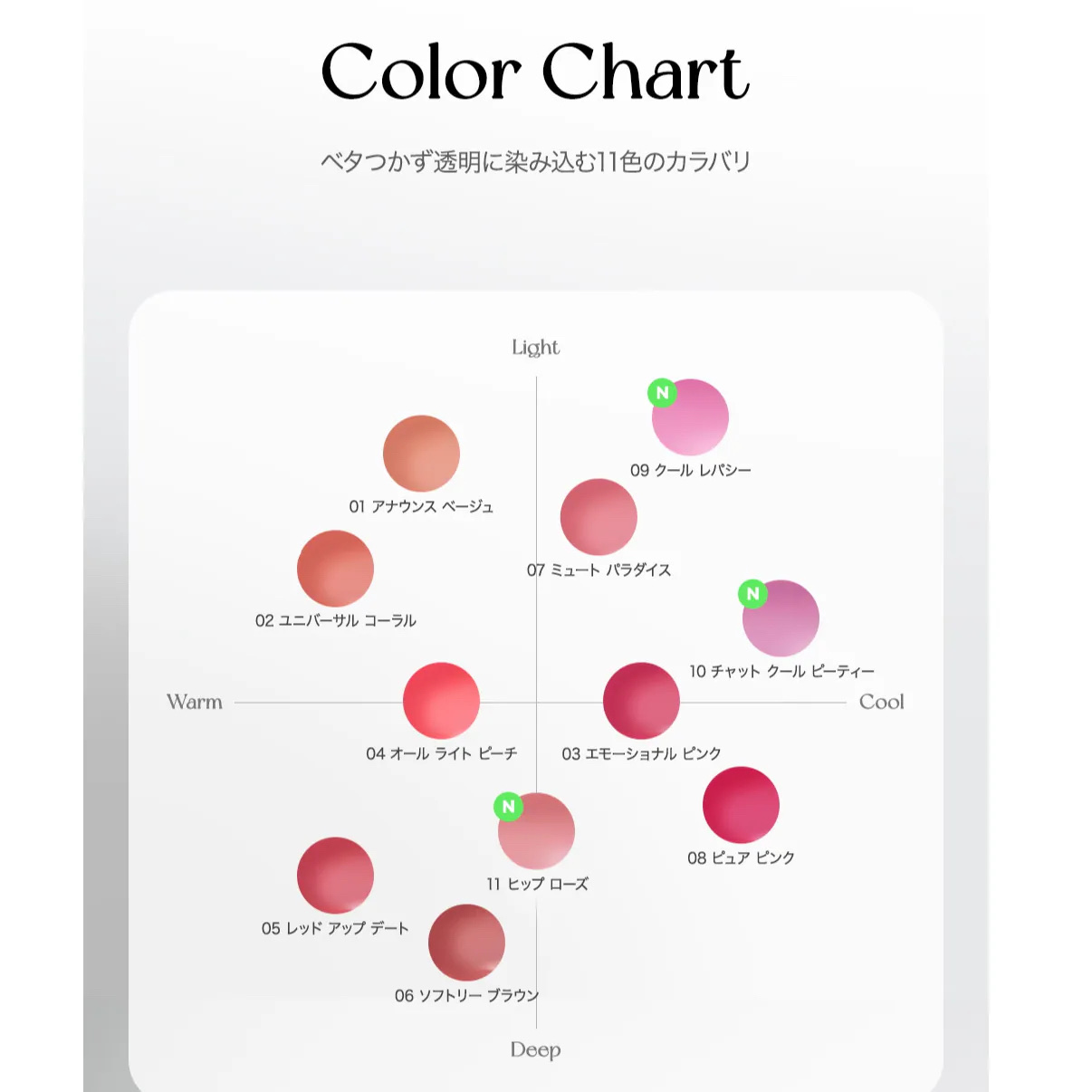Click the Light axis label

[x=535, y=348]
